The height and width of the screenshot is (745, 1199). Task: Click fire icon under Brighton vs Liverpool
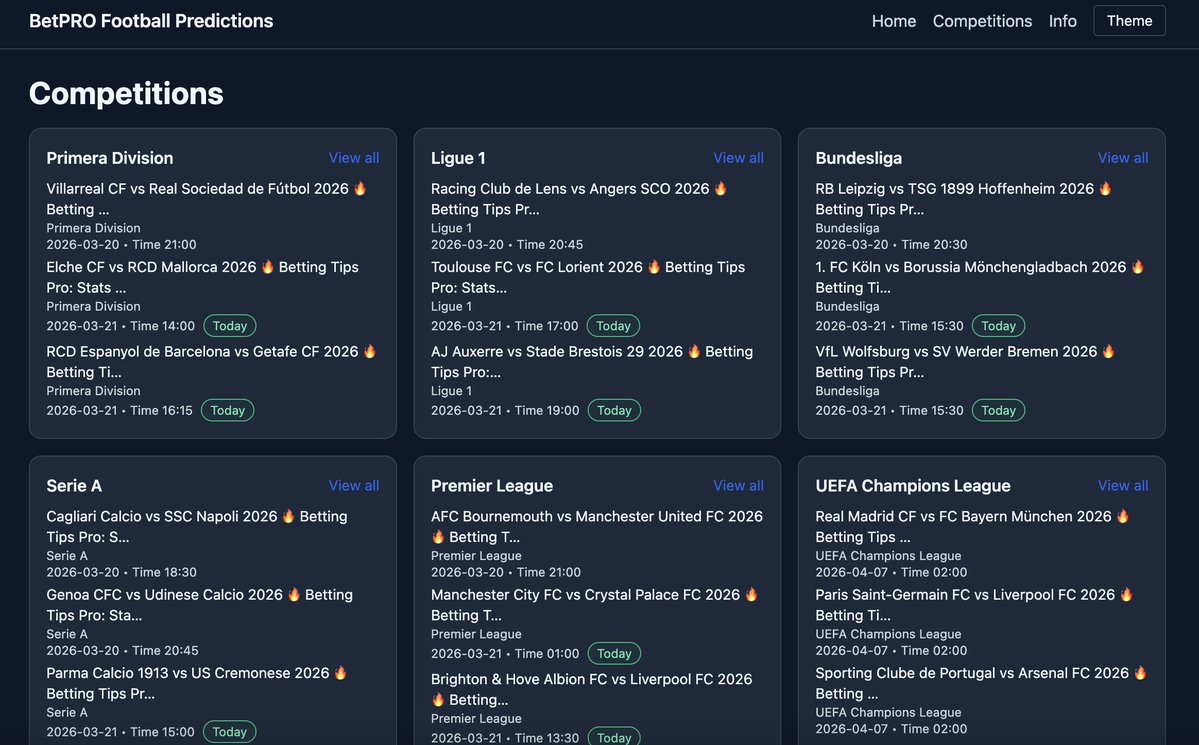pyautogui.click(x=437, y=699)
